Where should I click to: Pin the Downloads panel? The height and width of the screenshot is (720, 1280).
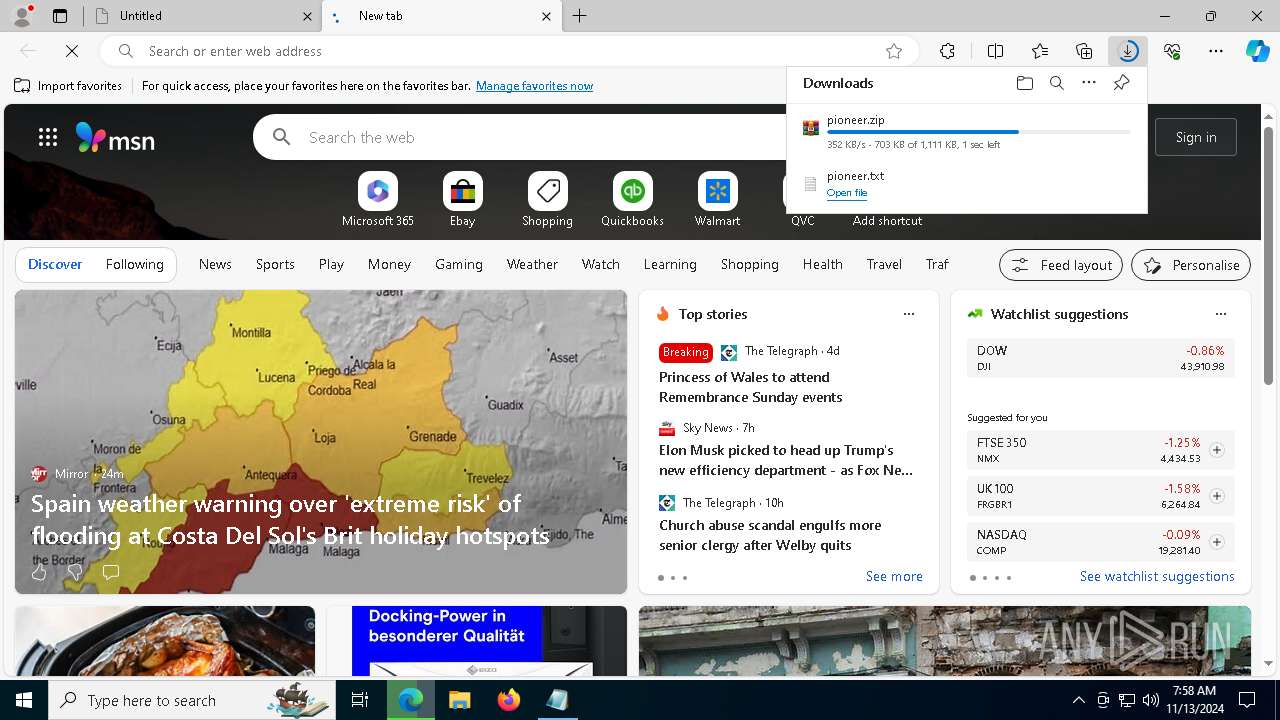pos(1121,83)
